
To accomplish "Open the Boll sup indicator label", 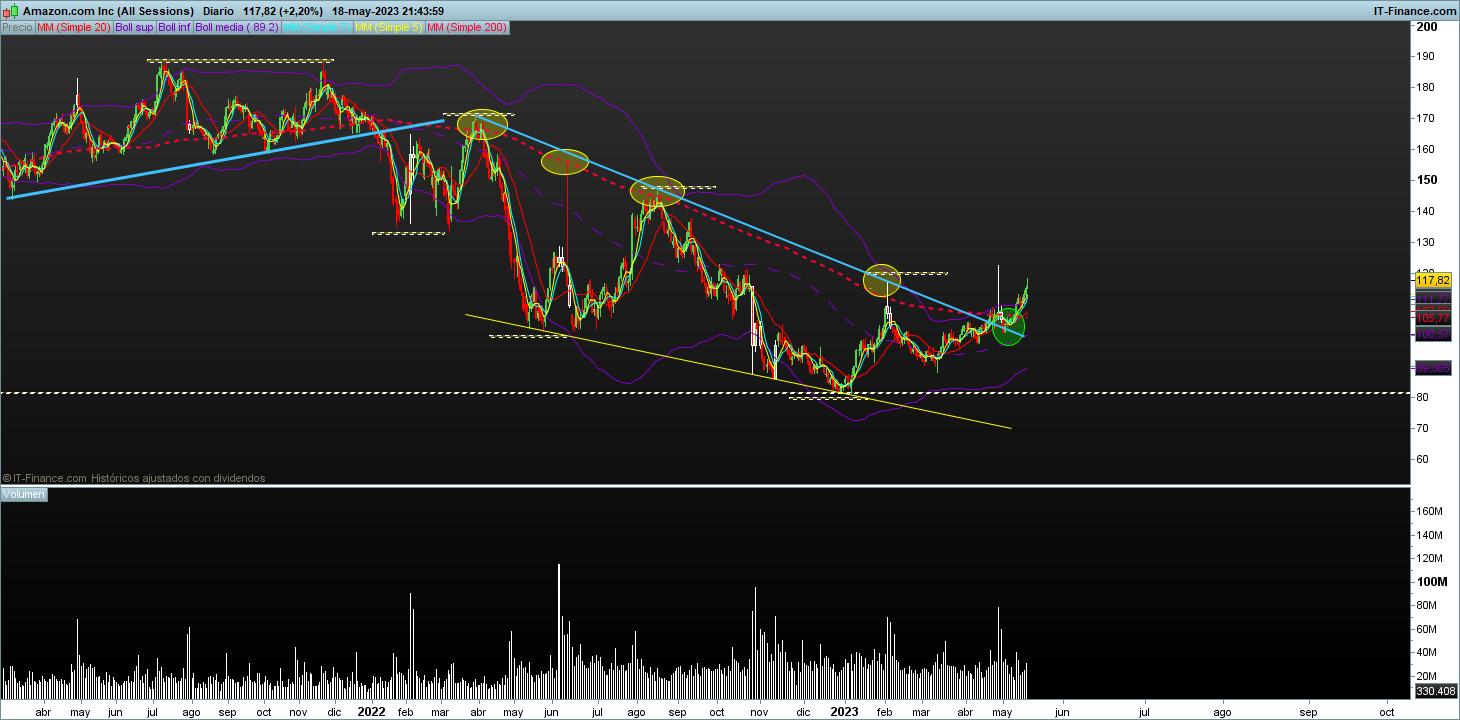I will pos(135,27).
